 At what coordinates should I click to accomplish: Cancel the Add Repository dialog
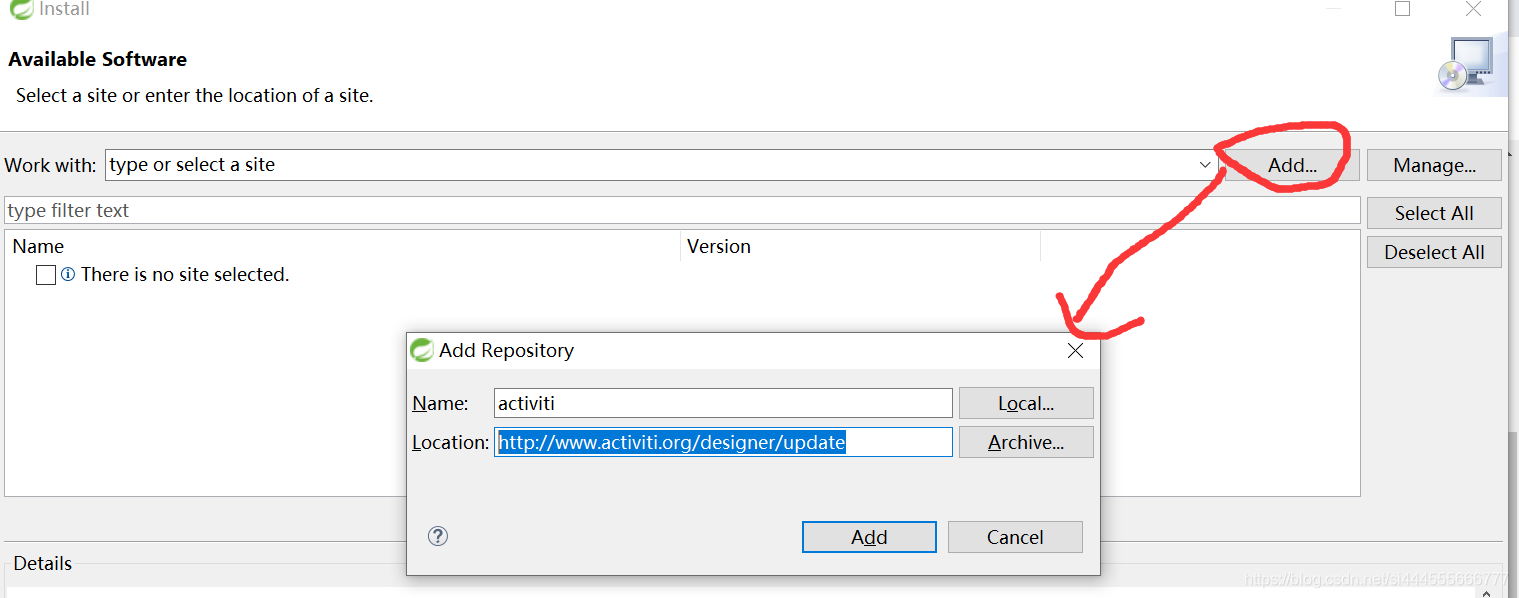pyautogui.click(x=1015, y=537)
